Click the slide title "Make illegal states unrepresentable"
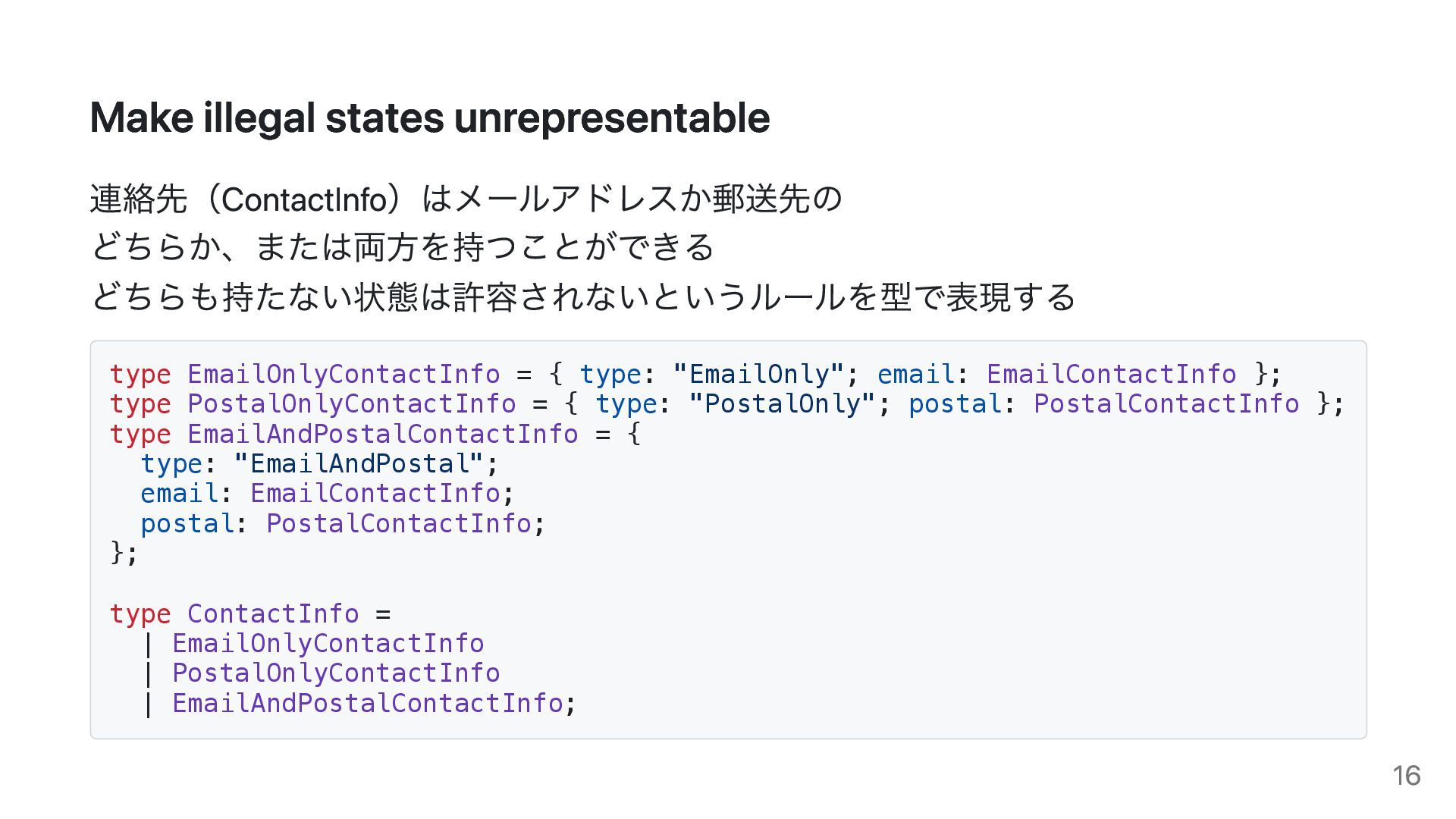This screenshot has height=819, width=1456. pos(429,118)
